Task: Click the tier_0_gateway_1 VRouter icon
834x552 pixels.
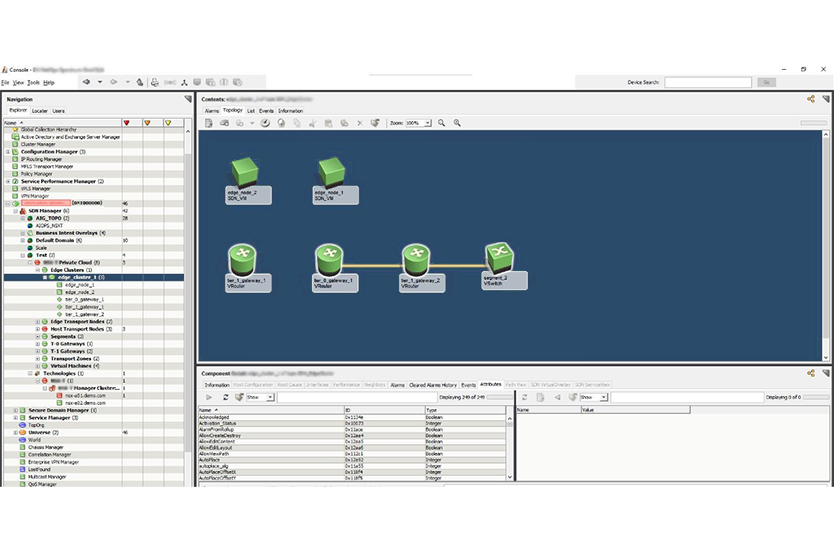Action: [x=329, y=260]
